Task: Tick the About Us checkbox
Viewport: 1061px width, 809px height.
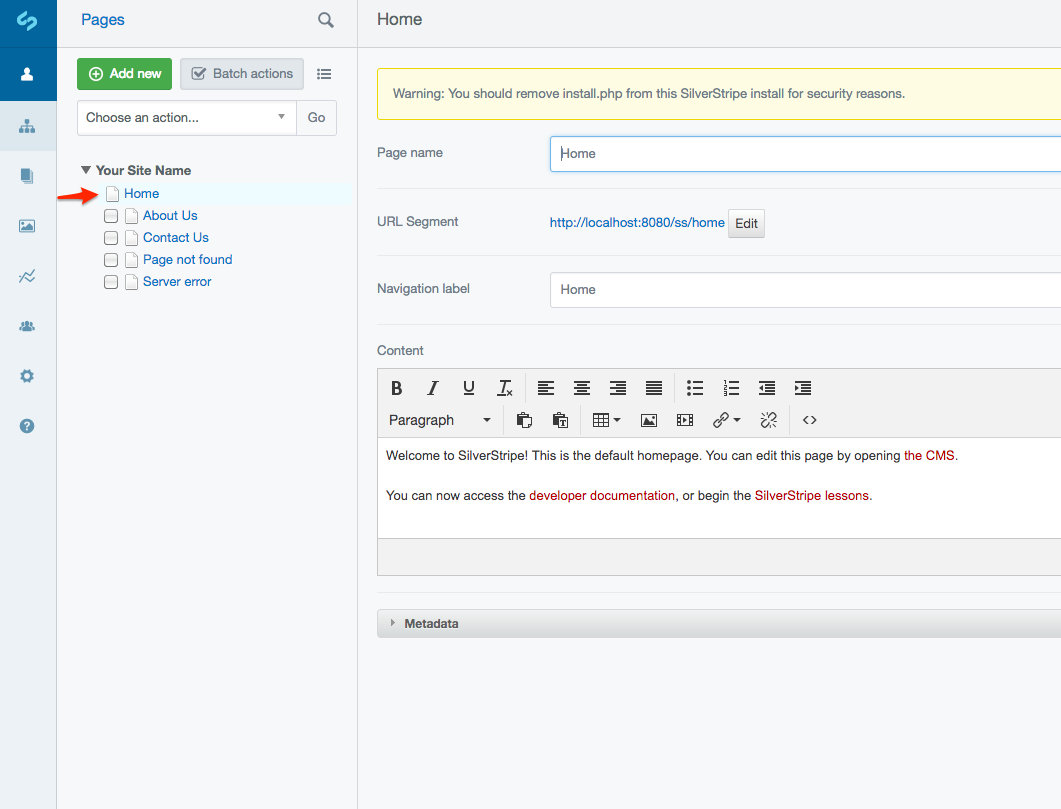Action: click(111, 216)
